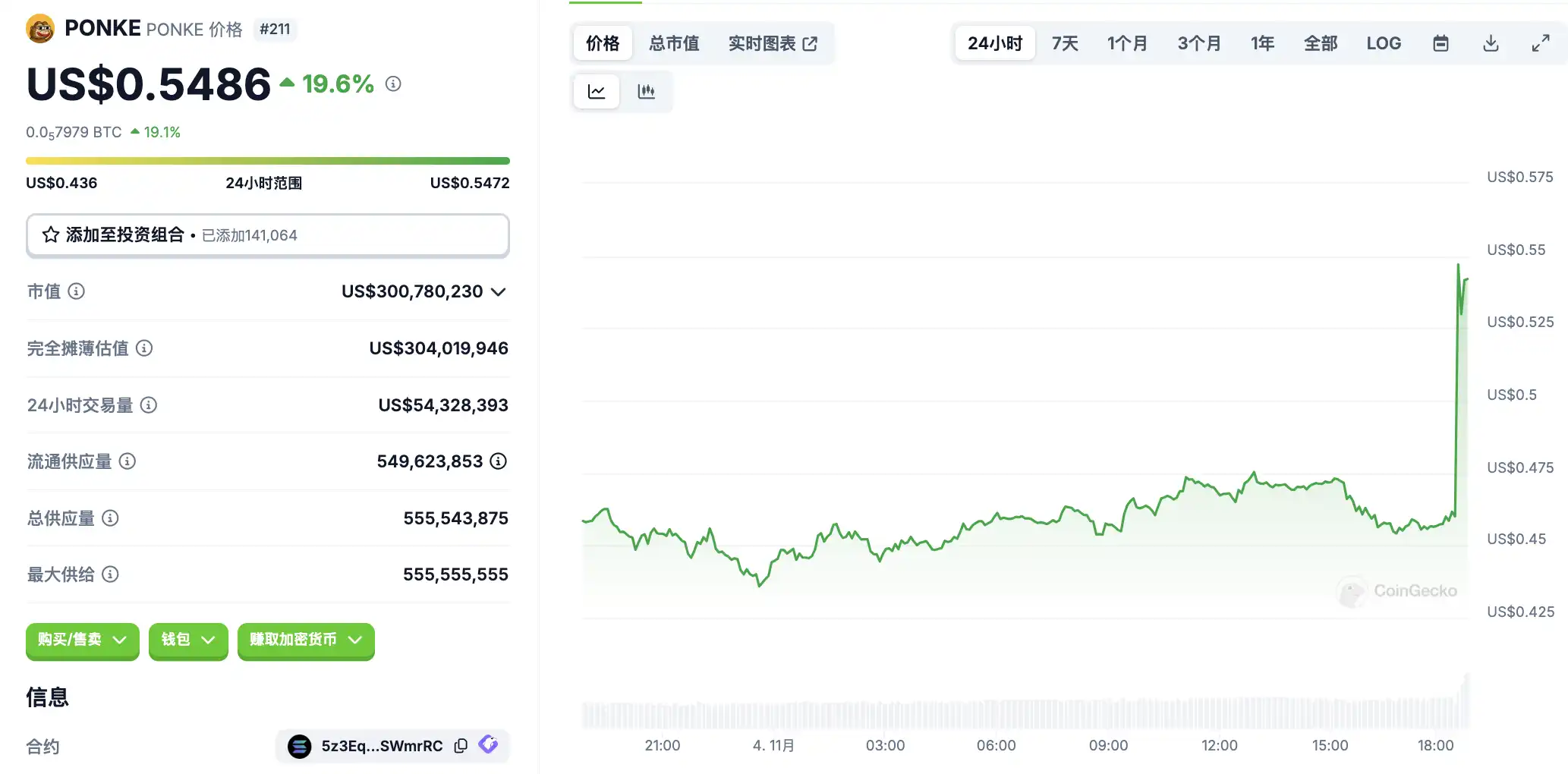Image resolution: width=1568 pixels, height=774 pixels.
Task: Open 实时图表 external link
Action: pyautogui.click(x=773, y=43)
